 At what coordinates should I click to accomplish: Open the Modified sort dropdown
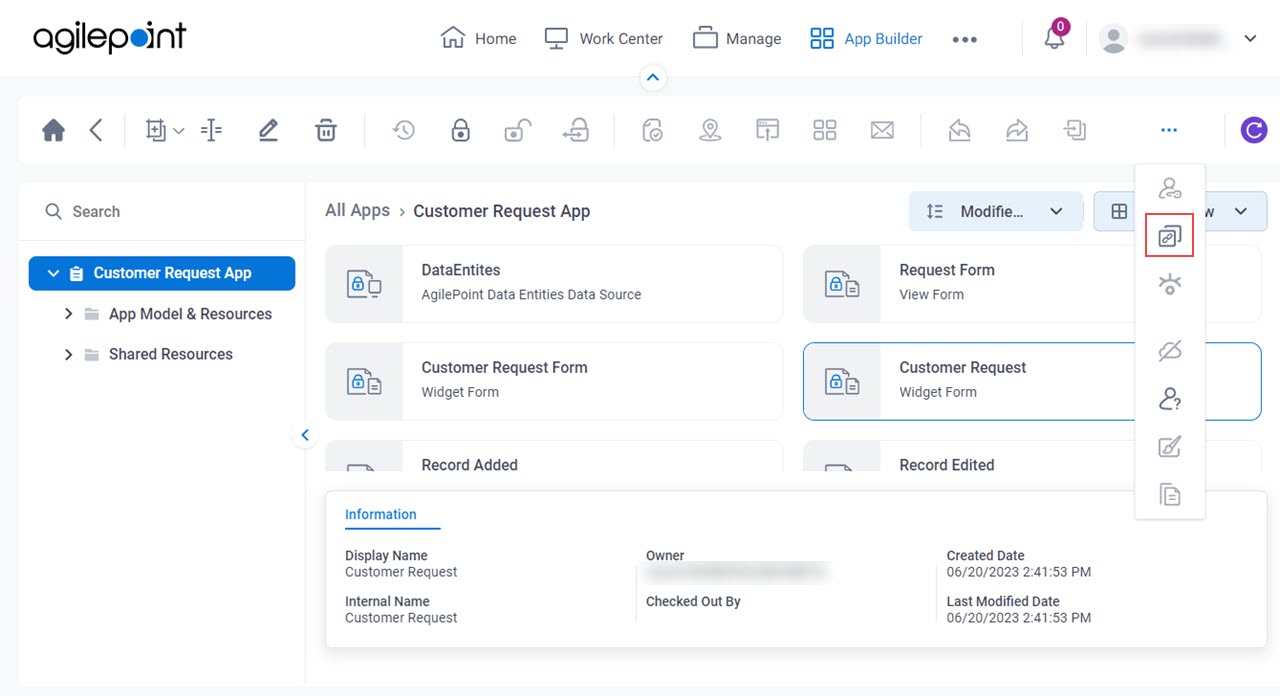(996, 211)
